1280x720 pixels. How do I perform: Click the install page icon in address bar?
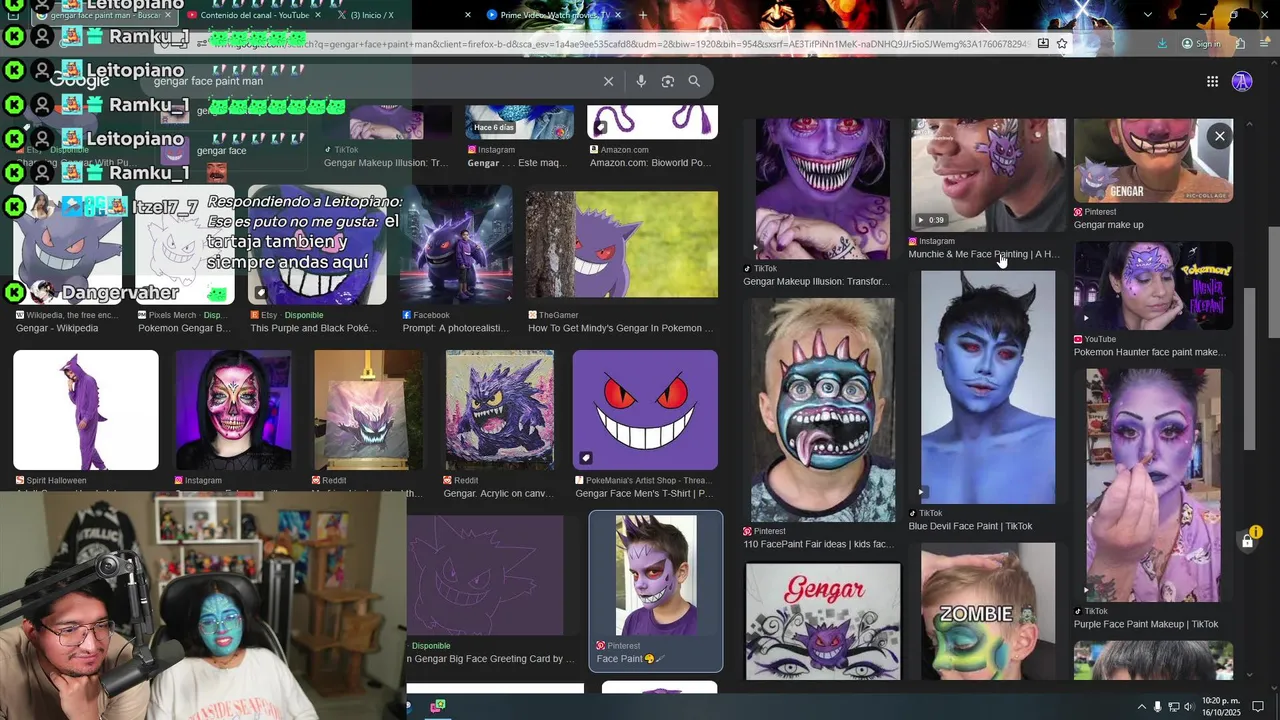(x=1043, y=44)
